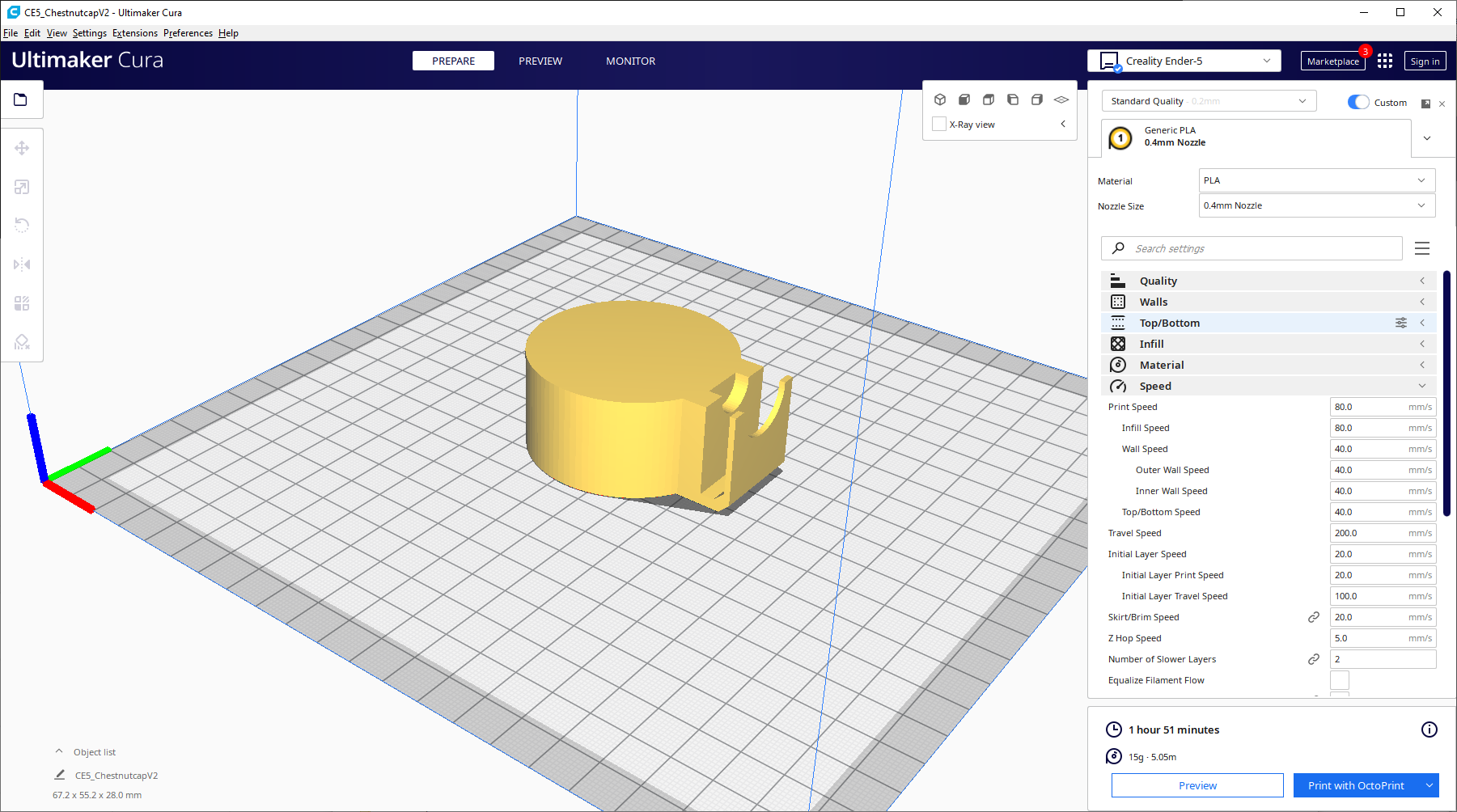The width and height of the screenshot is (1457, 812).
Task: Open the Extensions menu
Action: pos(135,33)
